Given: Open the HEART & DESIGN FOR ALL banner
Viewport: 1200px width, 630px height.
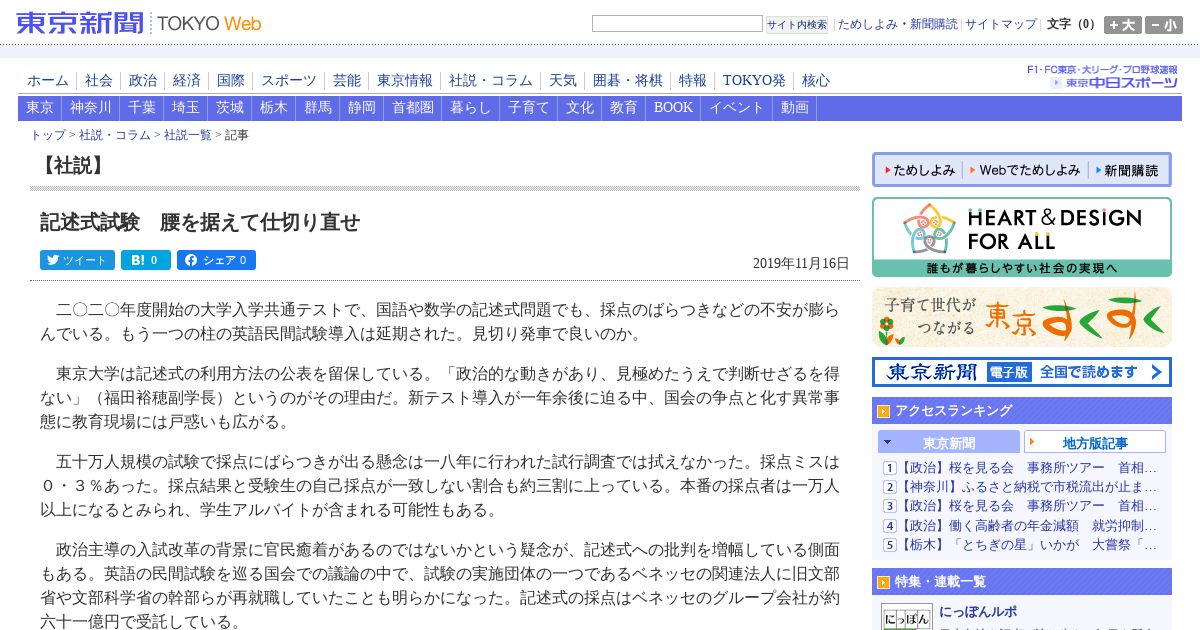Looking at the screenshot, I should [1021, 237].
